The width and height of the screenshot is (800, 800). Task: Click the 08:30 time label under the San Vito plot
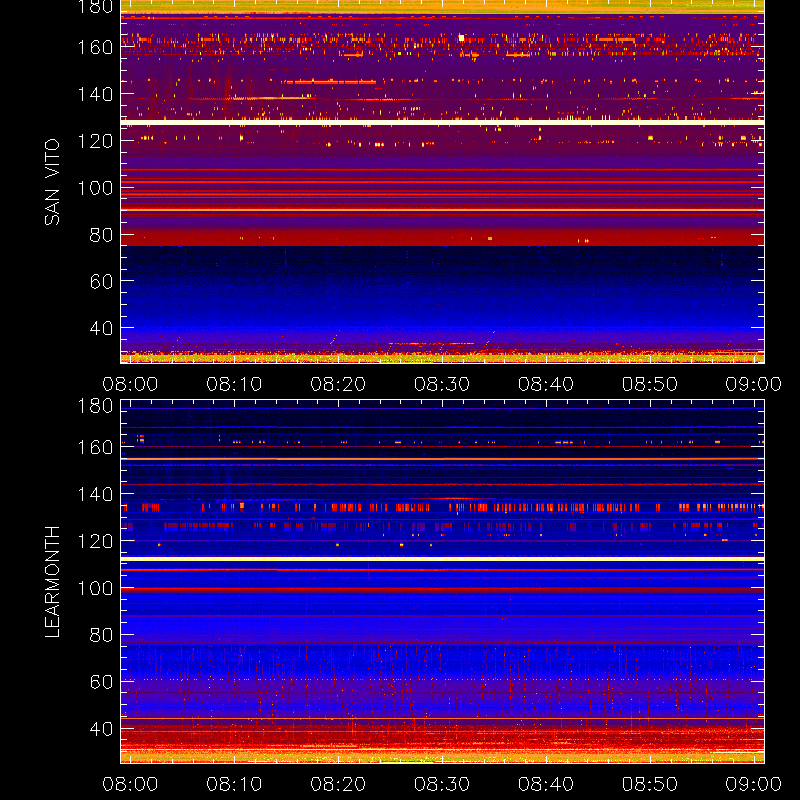442,384
